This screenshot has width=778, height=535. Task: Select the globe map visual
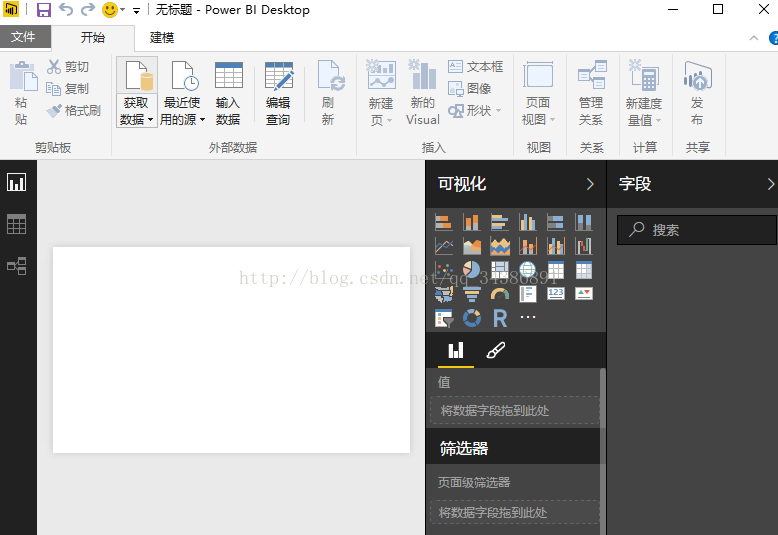tap(527, 270)
